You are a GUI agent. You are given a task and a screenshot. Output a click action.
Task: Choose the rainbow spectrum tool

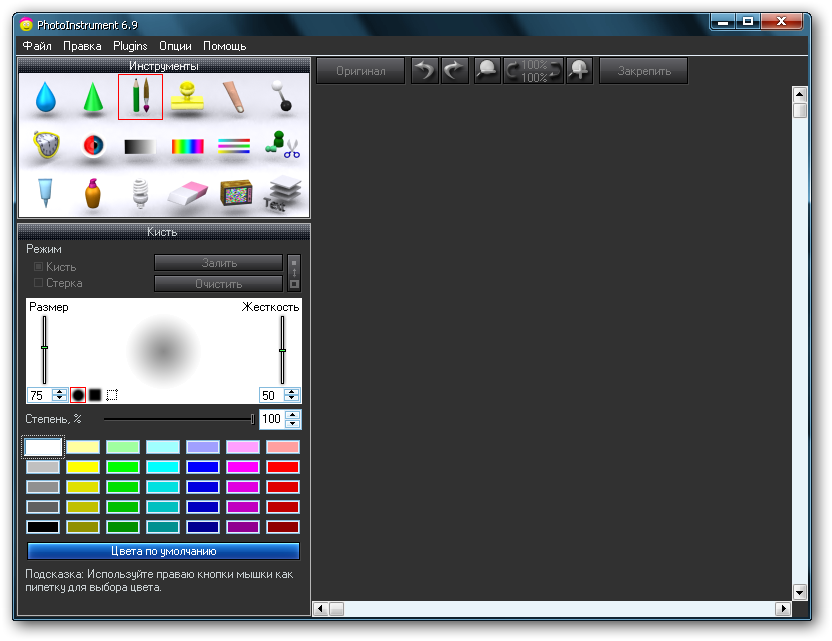187,147
